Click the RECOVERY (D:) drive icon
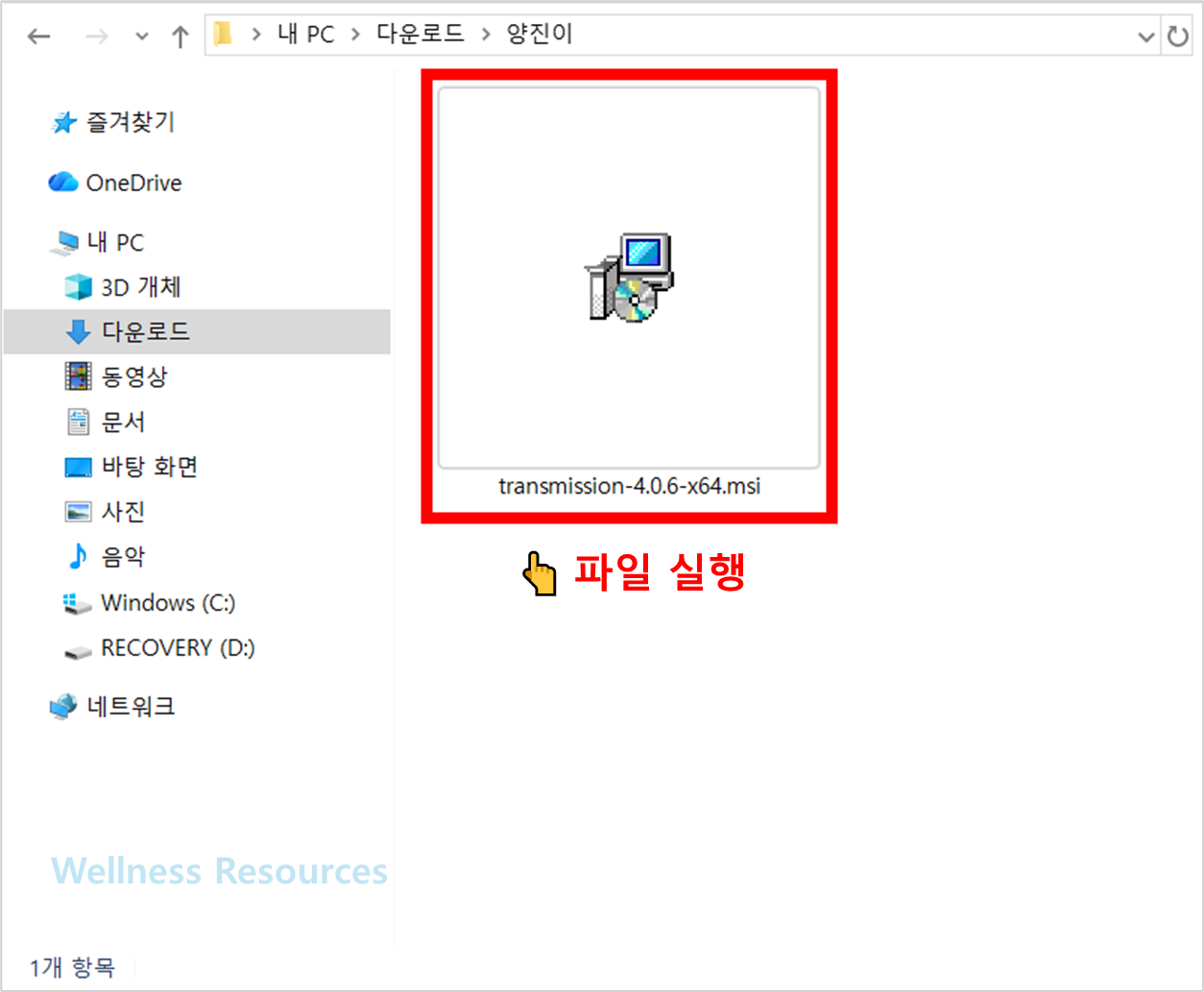Image resolution: width=1204 pixels, height=992 pixels. click(x=78, y=652)
